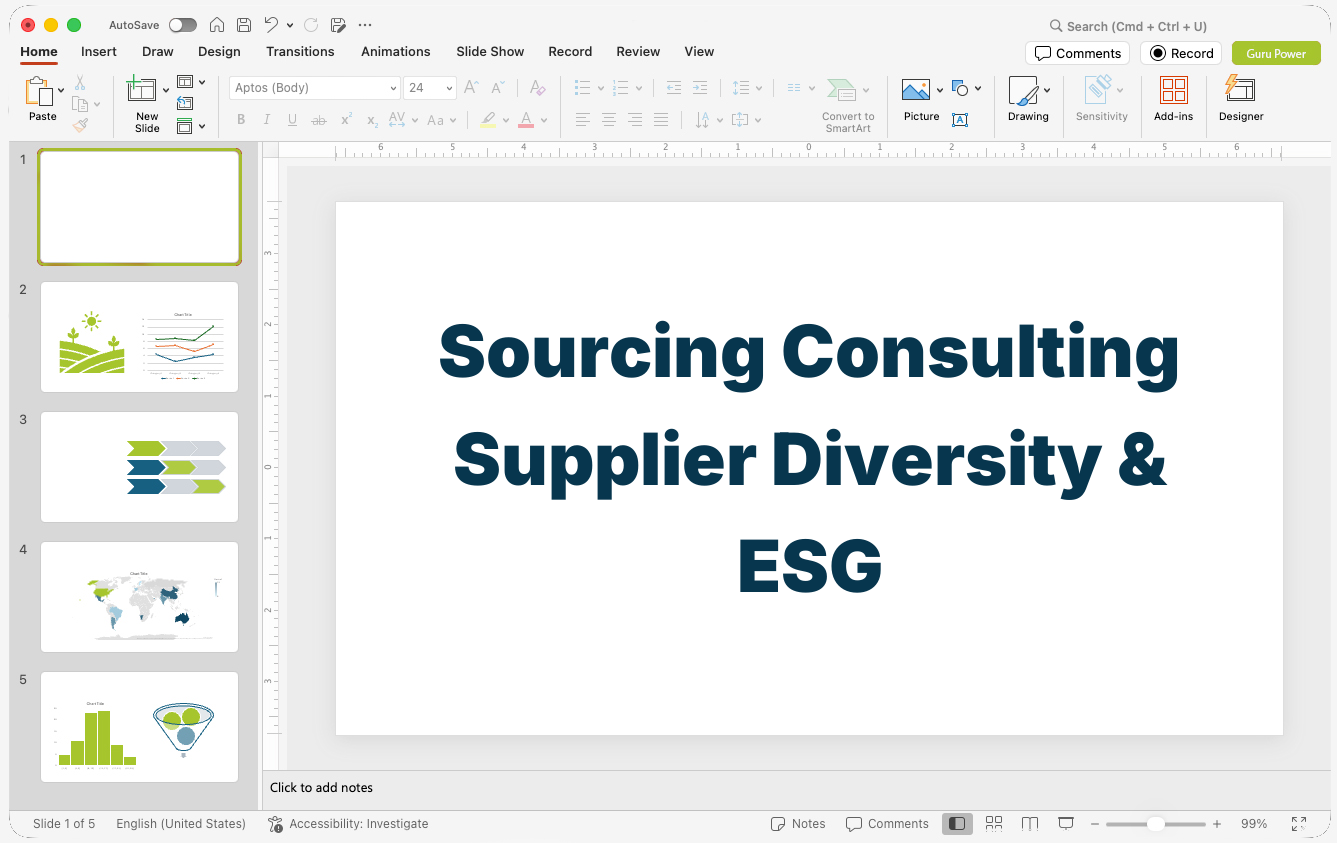Click the Comments button in the ribbon header
The height and width of the screenshot is (843, 1337).
coord(1077,53)
